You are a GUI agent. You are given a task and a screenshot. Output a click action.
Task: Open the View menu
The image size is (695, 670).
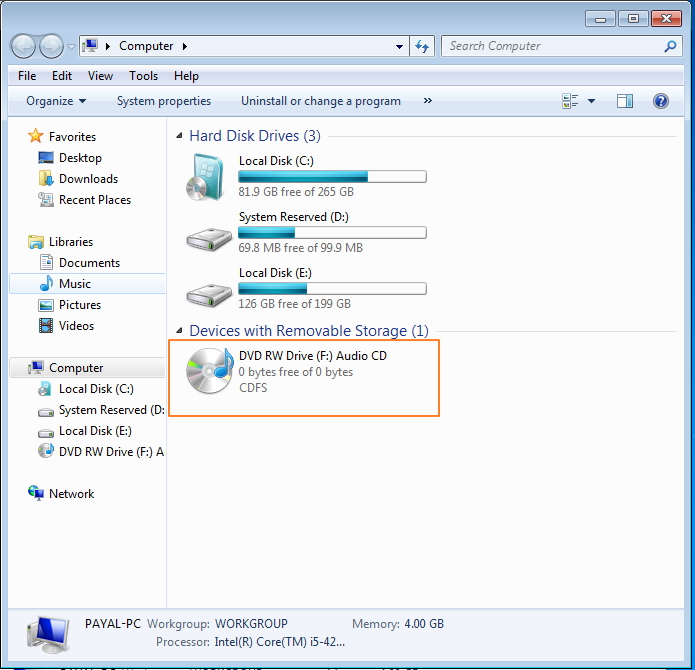click(100, 76)
